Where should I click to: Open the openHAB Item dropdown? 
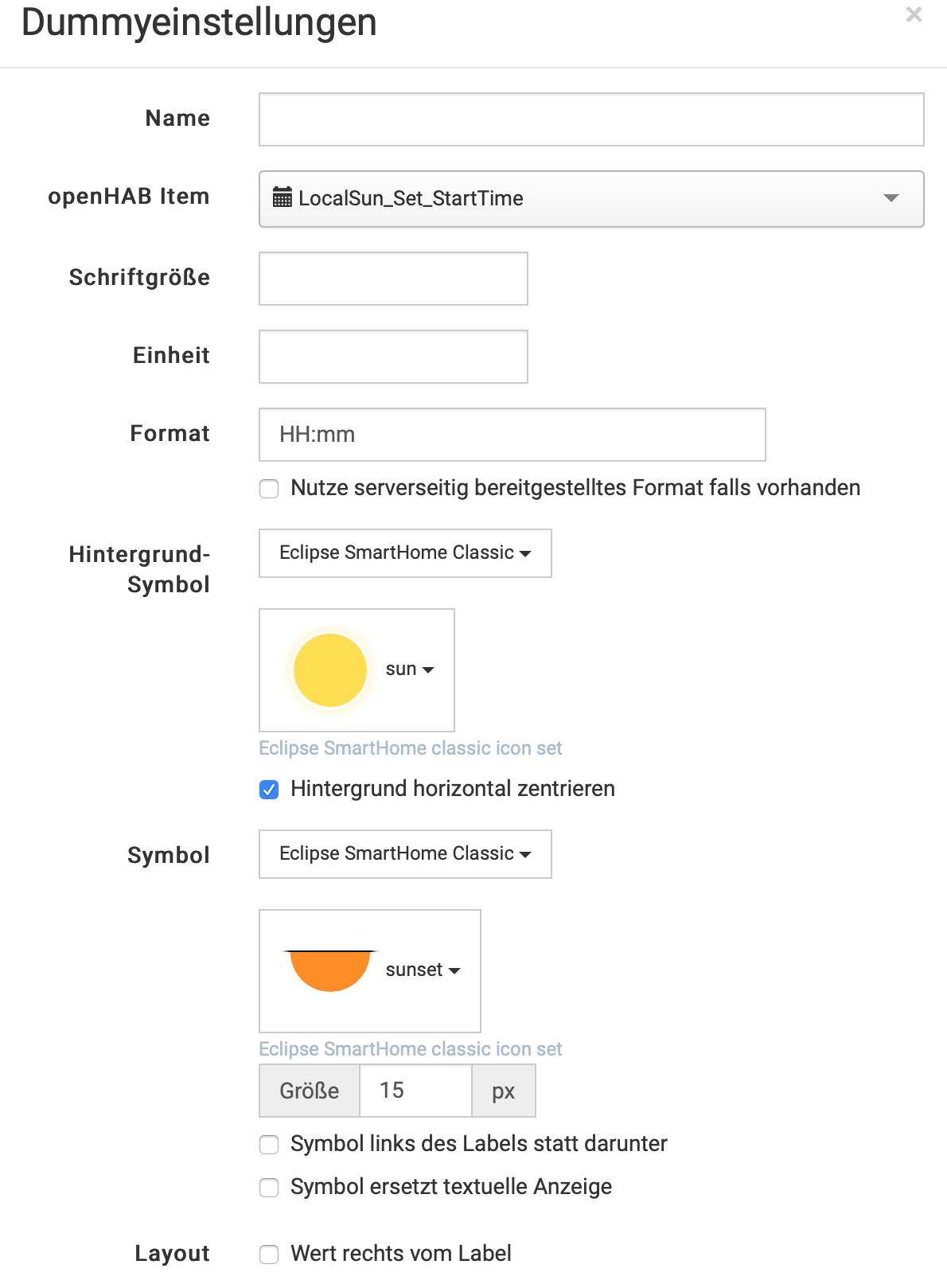[x=590, y=199]
